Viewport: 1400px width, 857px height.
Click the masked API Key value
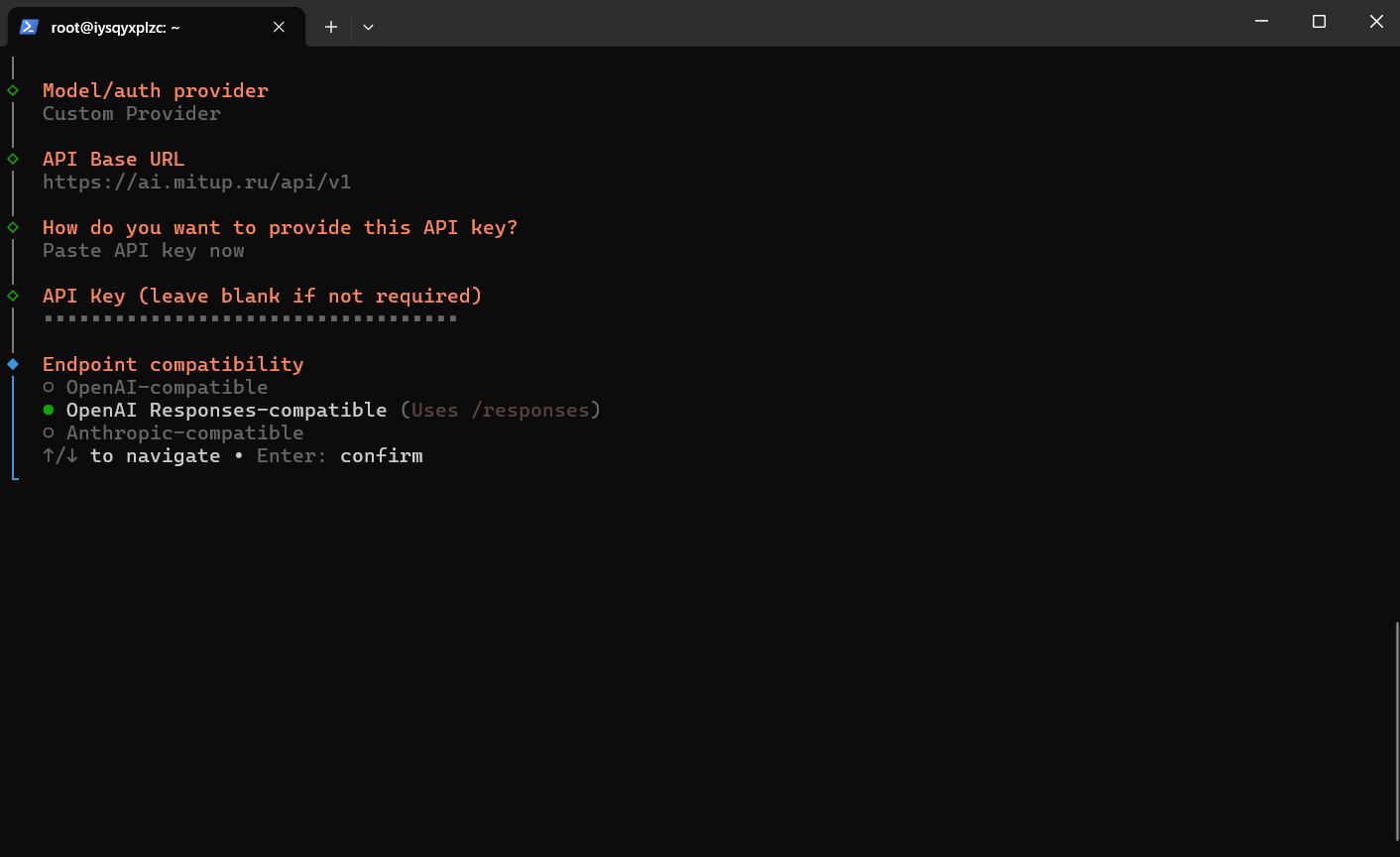pos(250,318)
